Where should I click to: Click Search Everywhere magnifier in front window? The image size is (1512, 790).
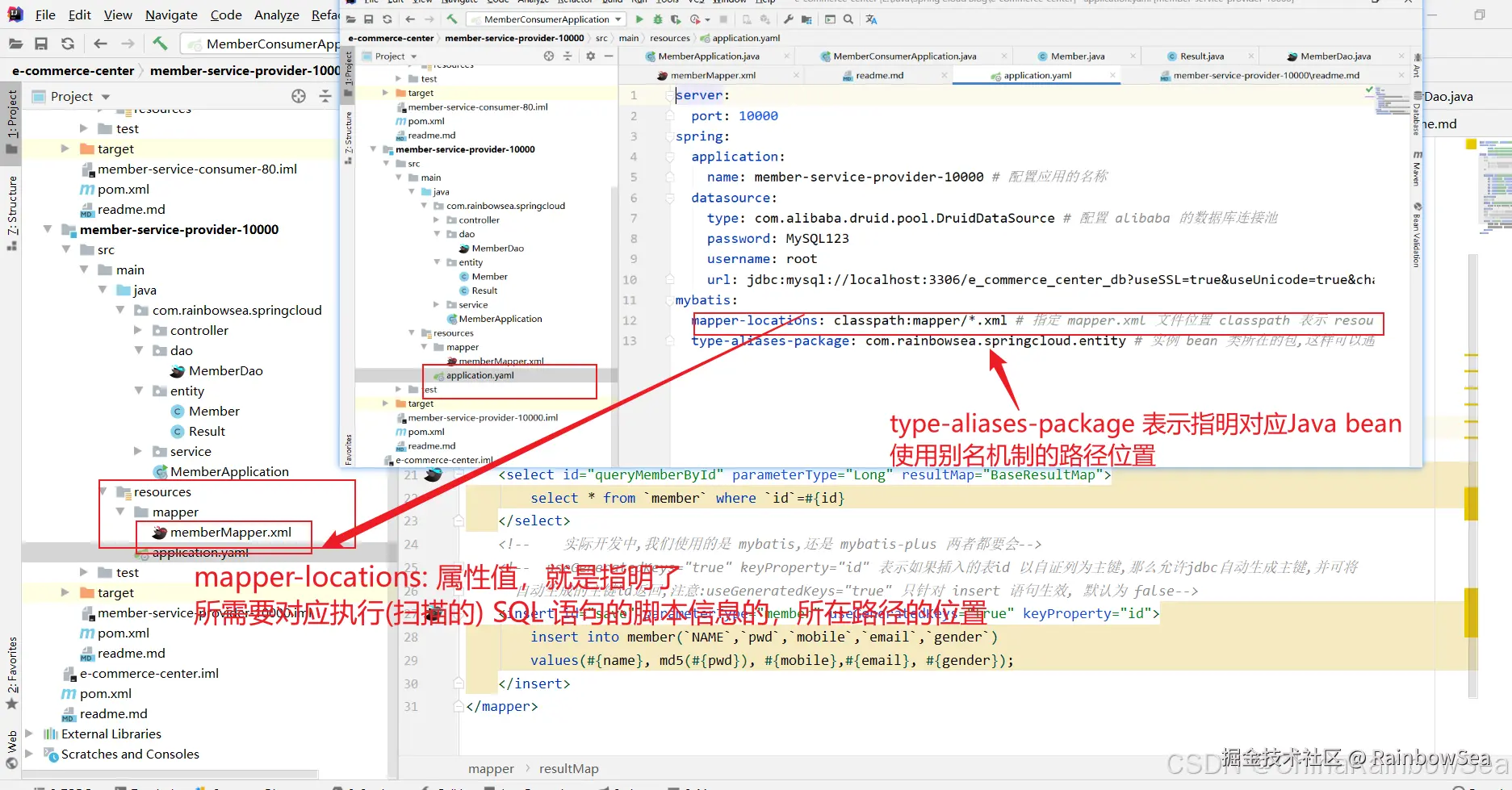click(848, 19)
